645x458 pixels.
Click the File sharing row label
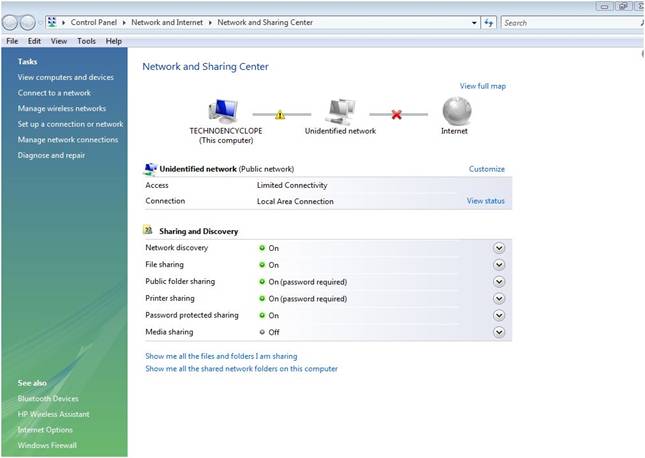pyautogui.click(x=165, y=264)
